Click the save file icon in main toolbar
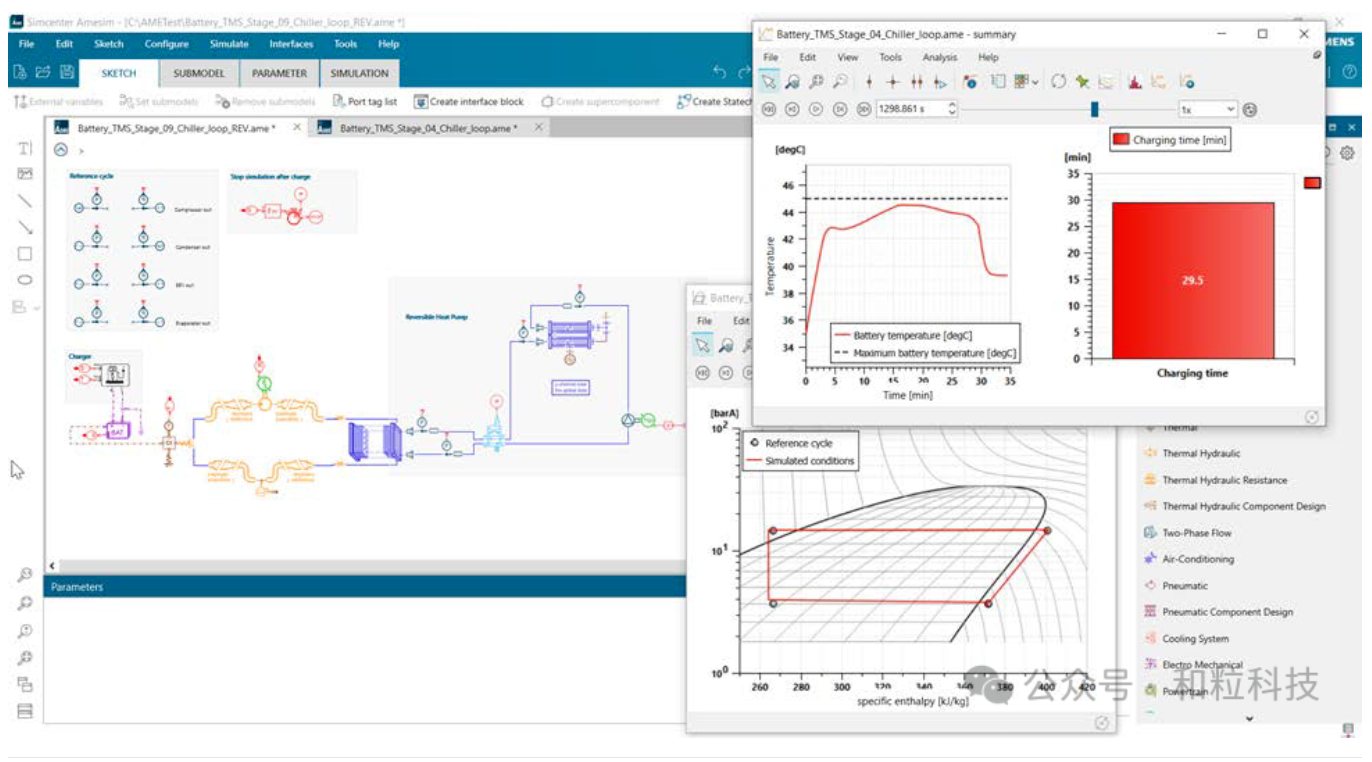Image resolution: width=1372 pixels, height=762 pixels. tap(66, 72)
